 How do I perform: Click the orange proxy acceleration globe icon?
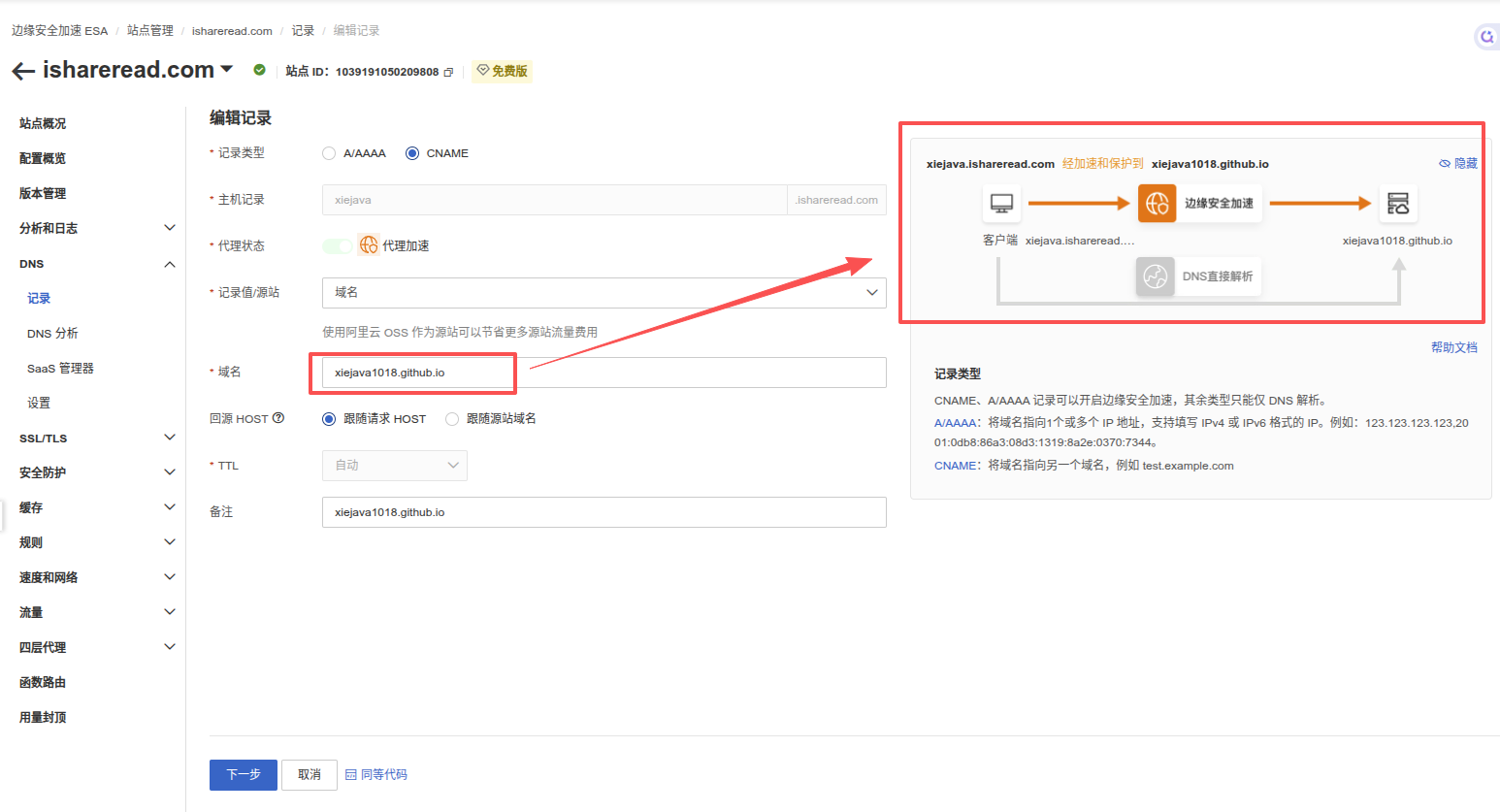pyautogui.click(x=369, y=245)
